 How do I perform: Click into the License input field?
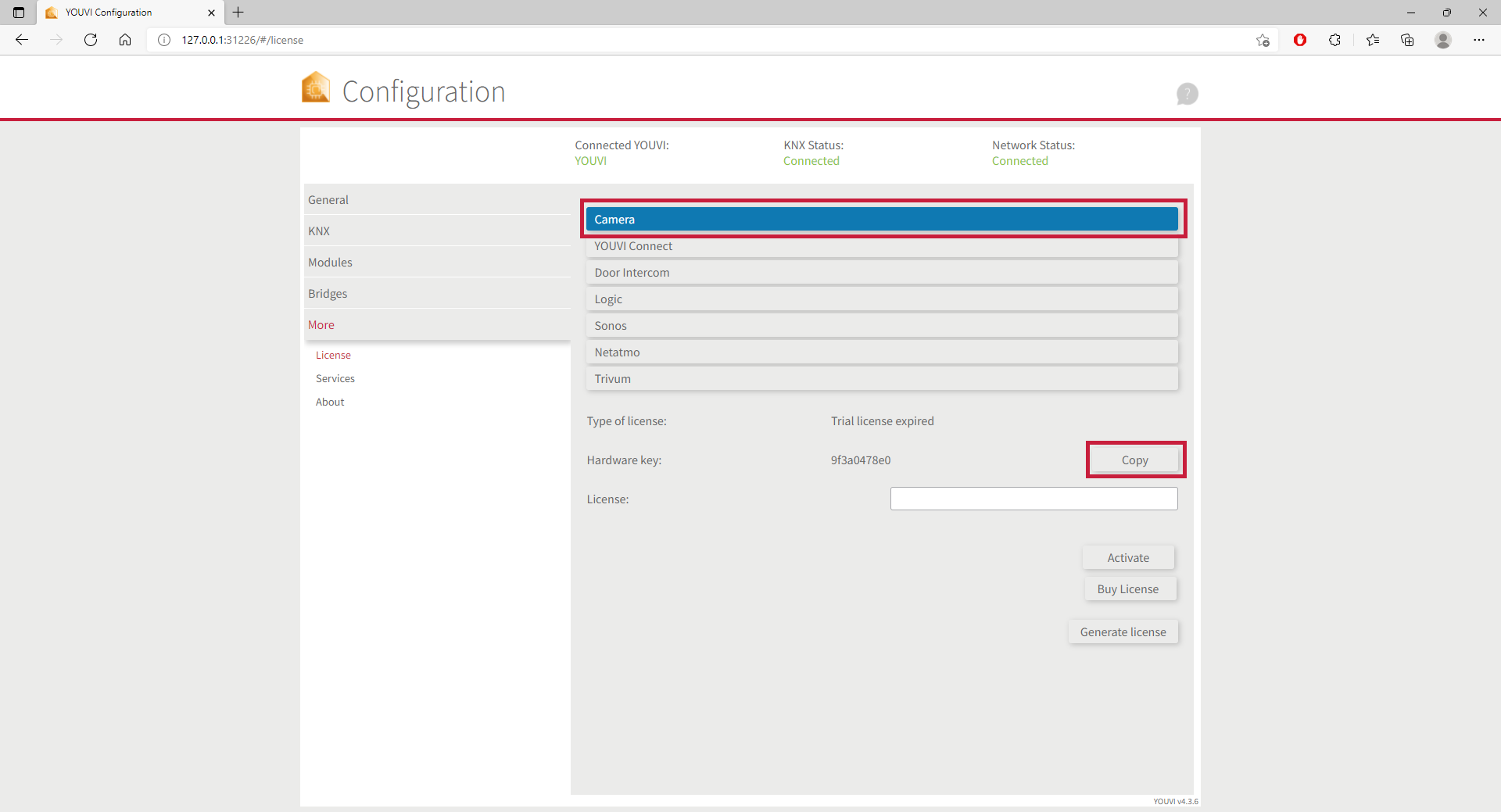[x=1034, y=499]
